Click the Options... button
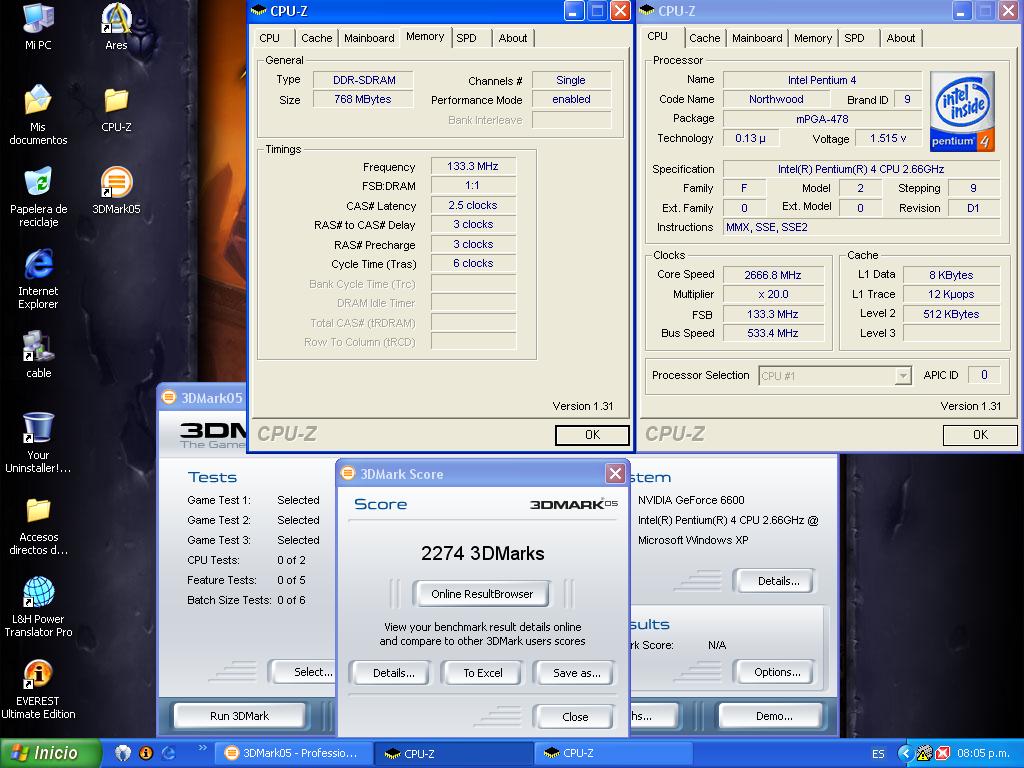This screenshot has height=768, width=1024. [776, 672]
